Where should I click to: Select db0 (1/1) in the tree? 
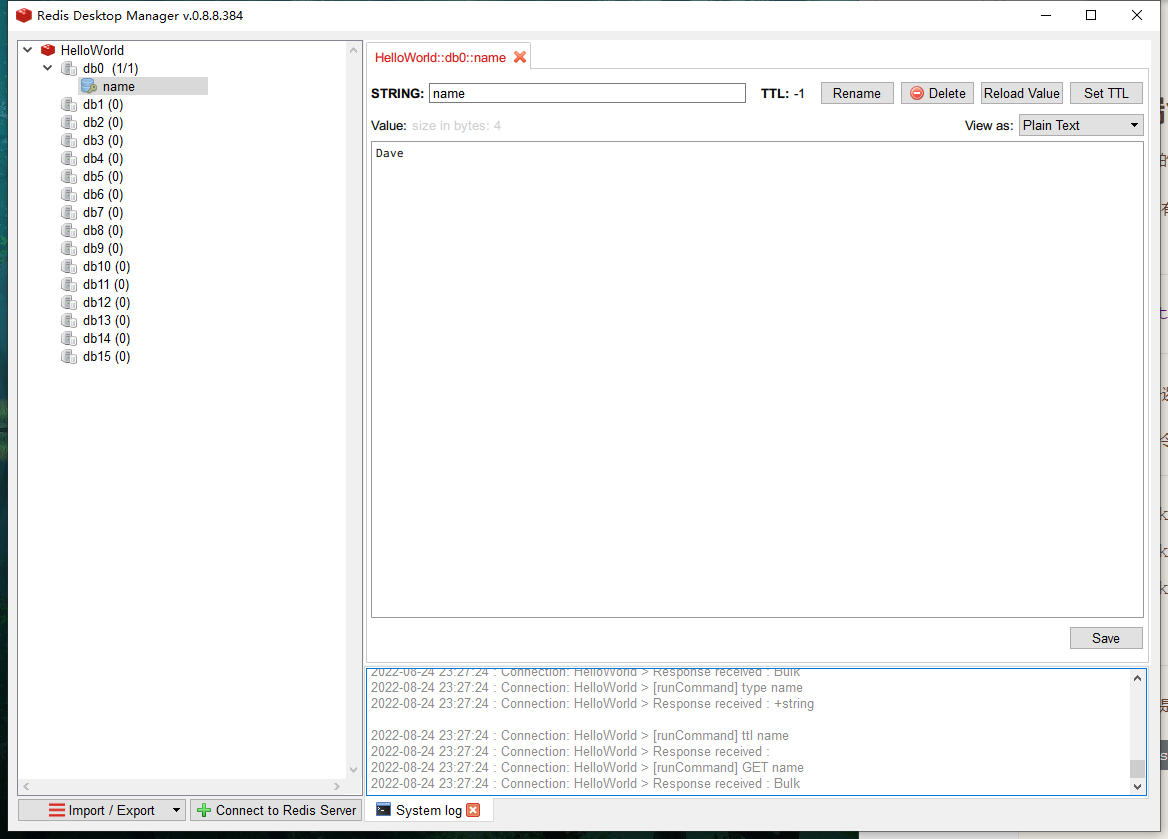(110, 69)
